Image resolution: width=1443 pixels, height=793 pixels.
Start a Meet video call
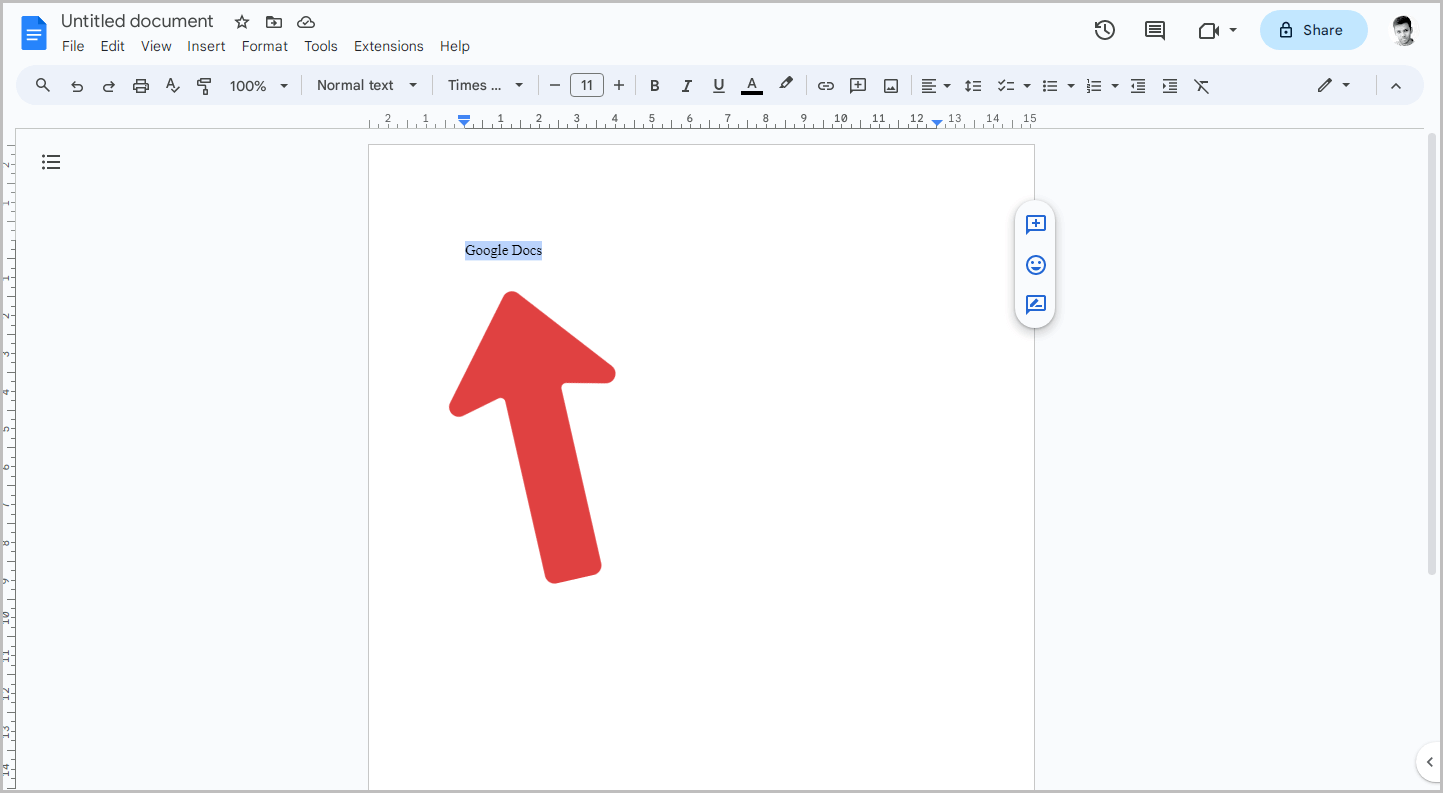(x=1208, y=31)
